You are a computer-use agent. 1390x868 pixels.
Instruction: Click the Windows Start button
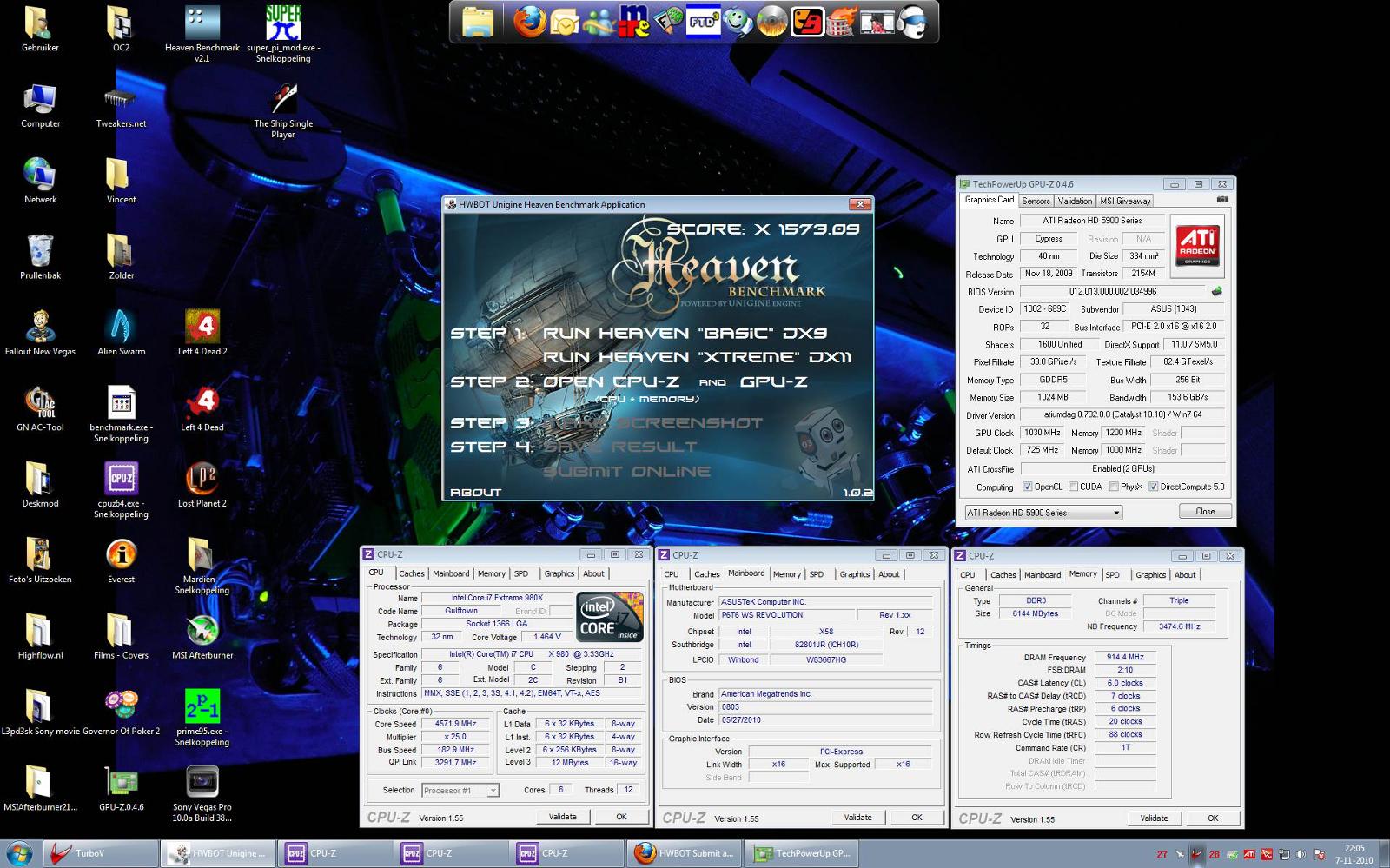[x=19, y=853]
